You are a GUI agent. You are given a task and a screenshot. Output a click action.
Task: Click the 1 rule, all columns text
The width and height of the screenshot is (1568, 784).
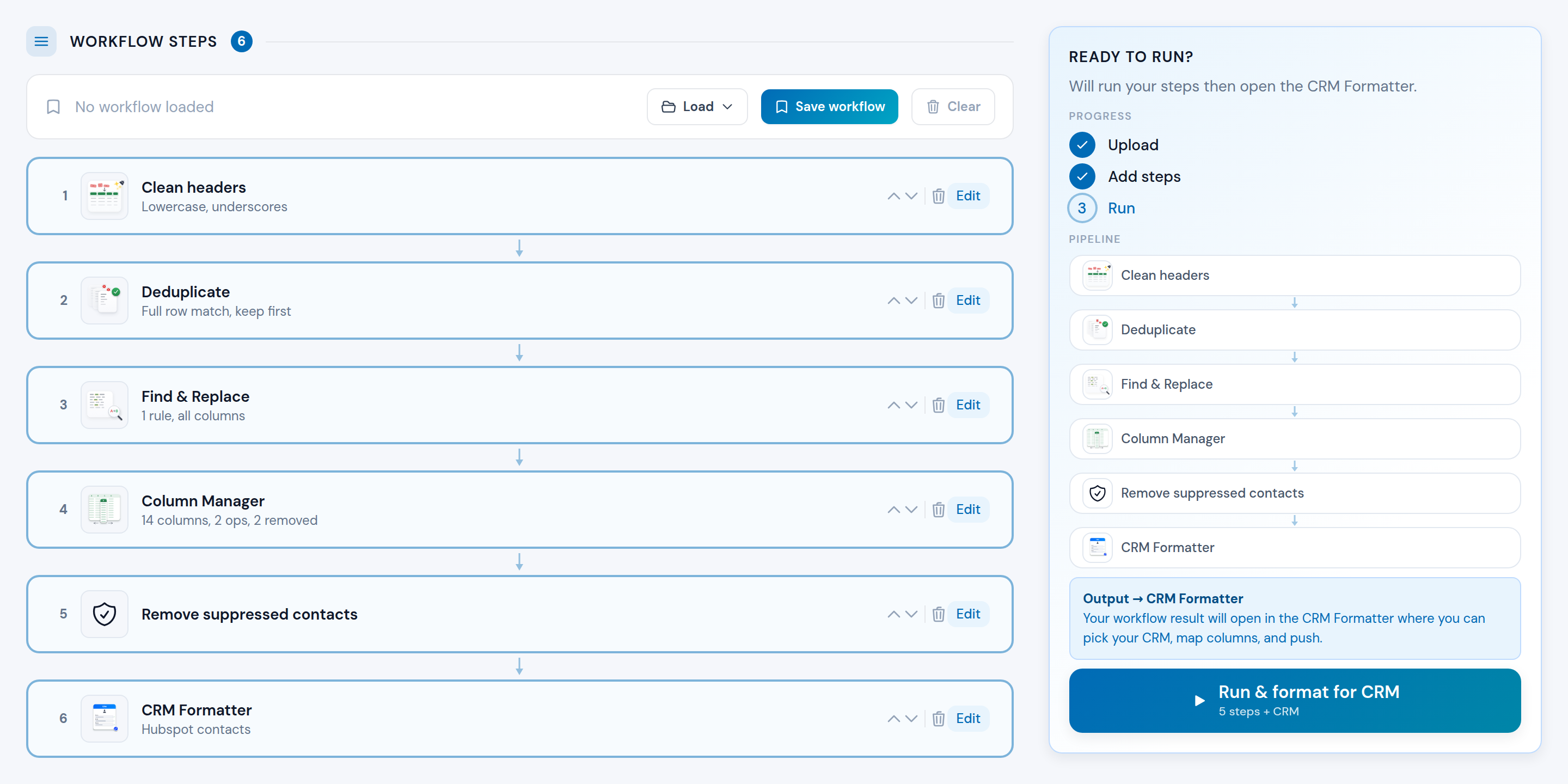[193, 416]
